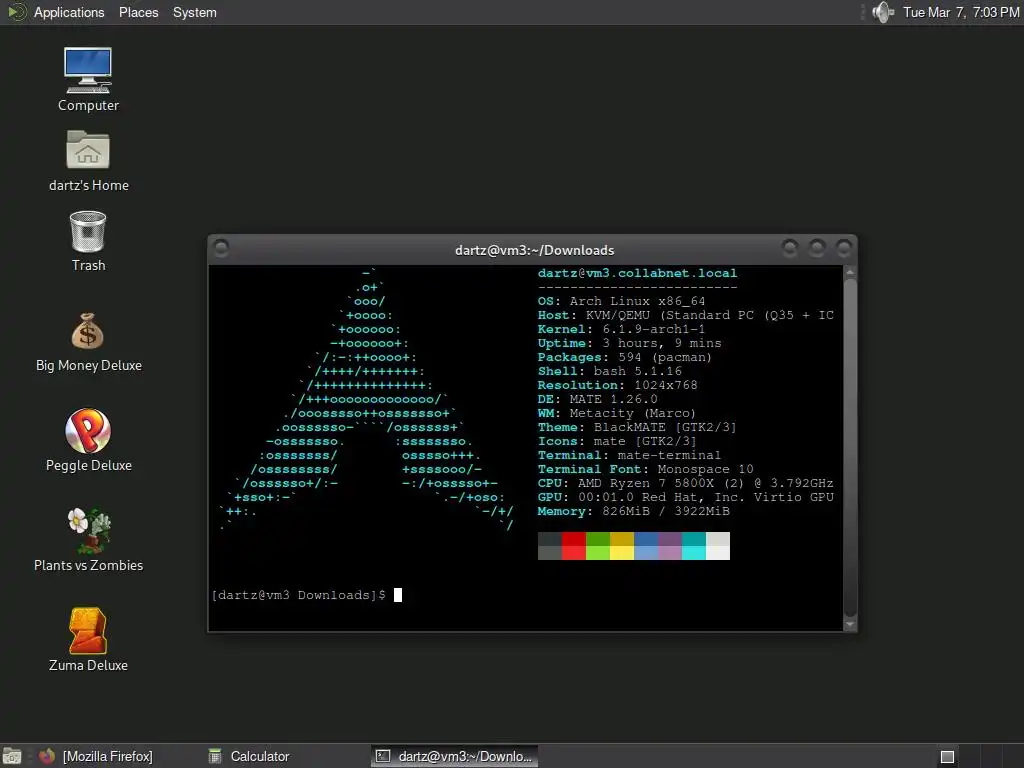Click the 'Theme: BlackMATE' line
This screenshot has height=768, width=1024.
pyautogui.click(x=637, y=427)
